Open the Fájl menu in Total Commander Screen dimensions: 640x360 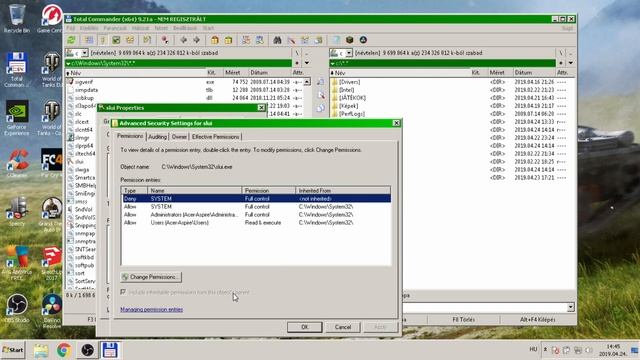coord(71,28)
